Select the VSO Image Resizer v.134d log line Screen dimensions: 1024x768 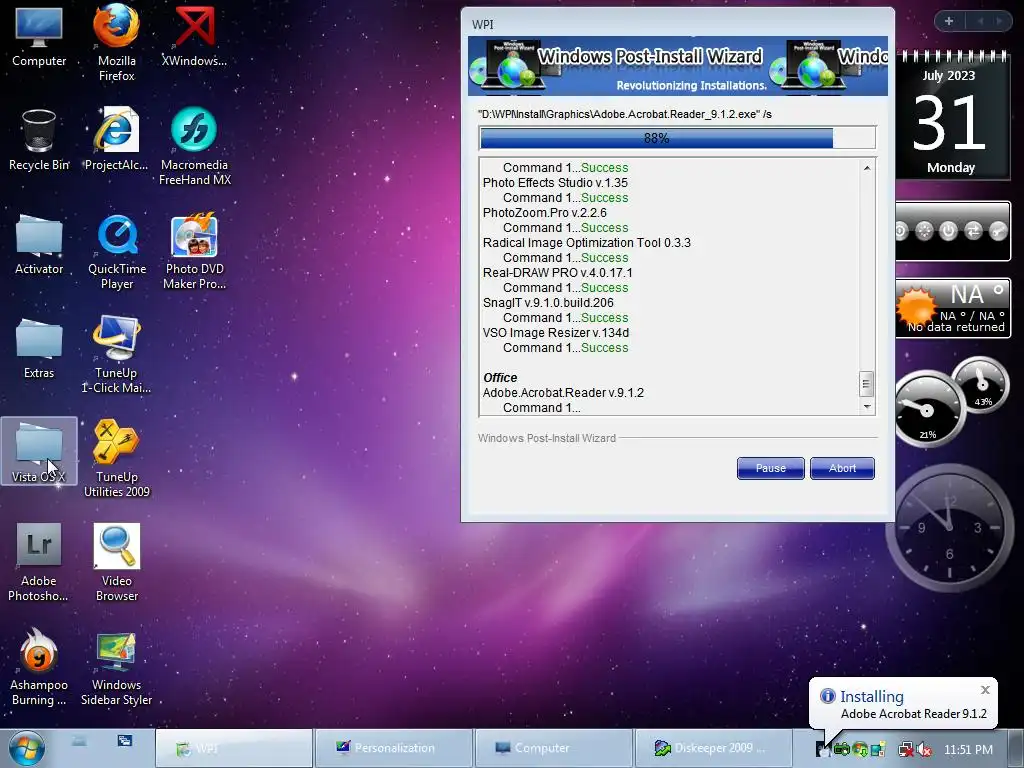click(x=556, y=333)
